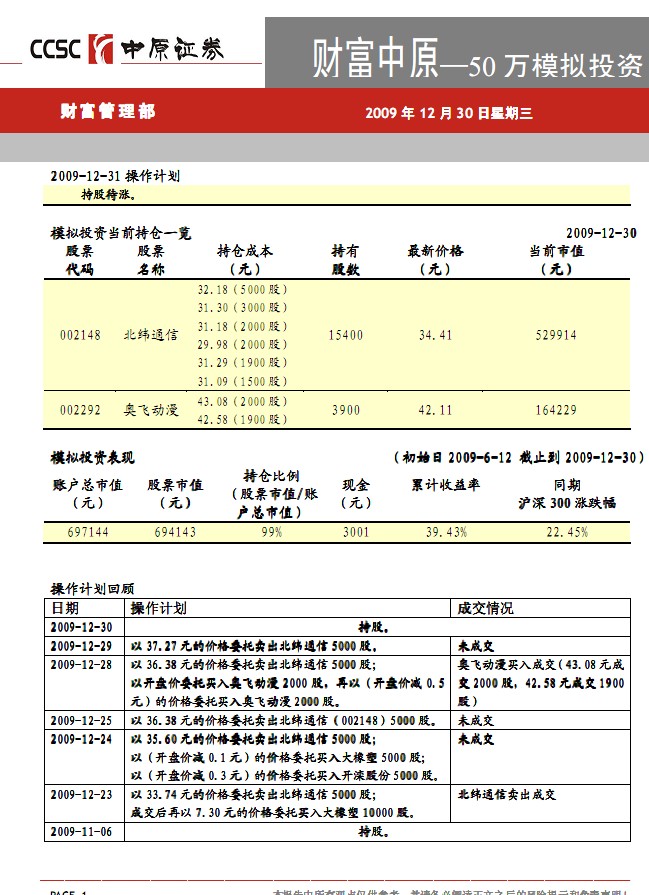Click the market value 529914 cell
Screen dimensions: 649x895
click(555, 335)
